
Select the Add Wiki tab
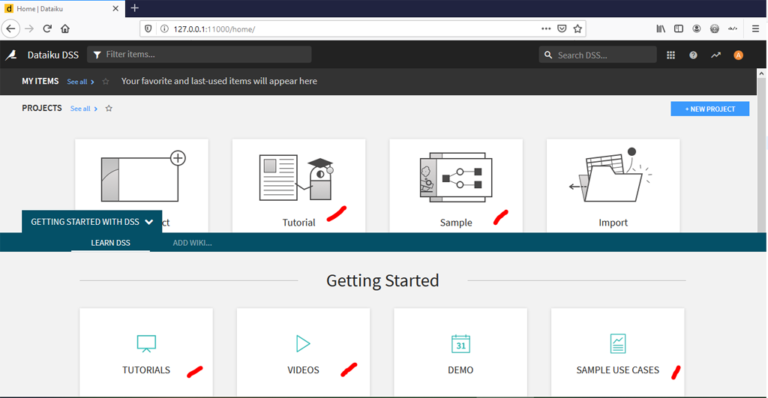tap(192, 243)
